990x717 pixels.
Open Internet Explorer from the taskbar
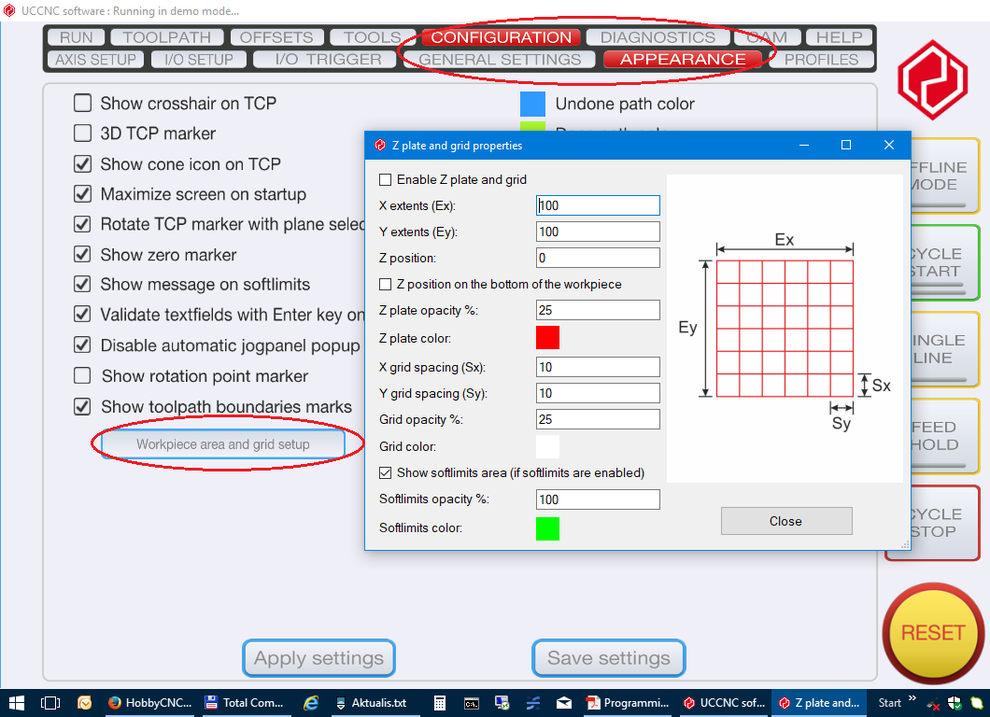click(x=311, y=703)
